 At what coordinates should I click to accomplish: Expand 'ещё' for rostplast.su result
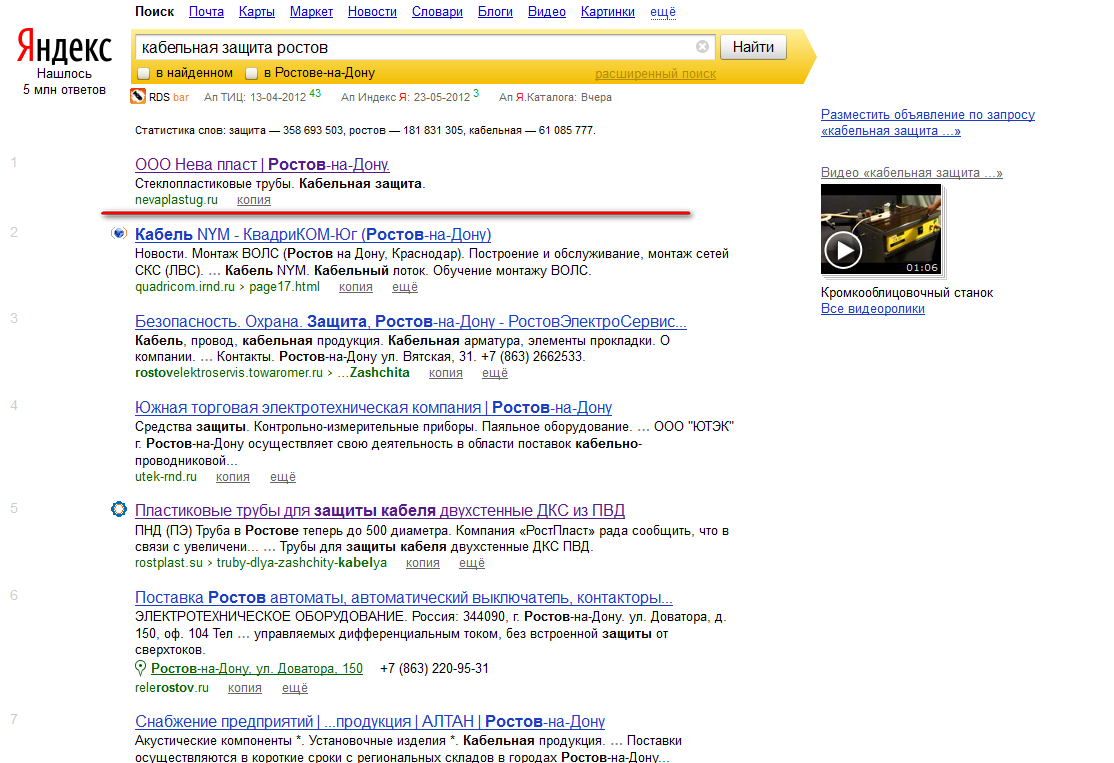click(x=472, y=563)
